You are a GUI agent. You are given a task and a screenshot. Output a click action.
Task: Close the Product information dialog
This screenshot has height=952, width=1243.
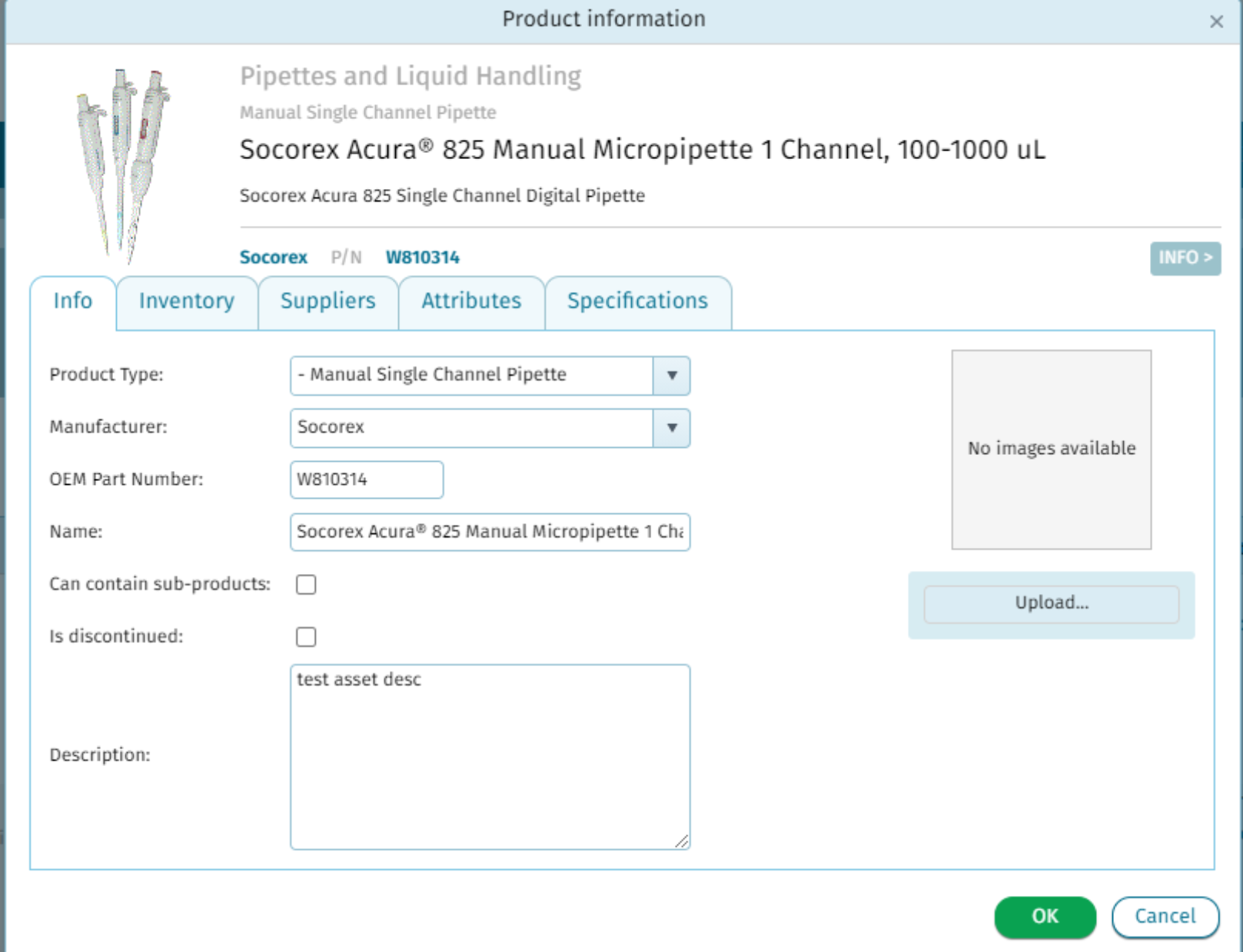1216,21
